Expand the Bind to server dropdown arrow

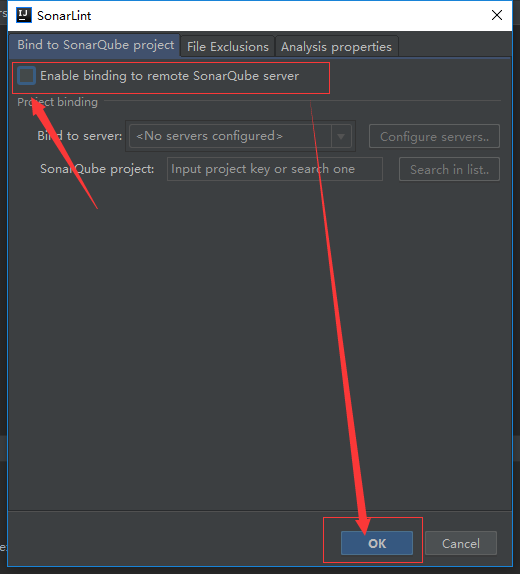pyautogui.click(x=341, y=136)
